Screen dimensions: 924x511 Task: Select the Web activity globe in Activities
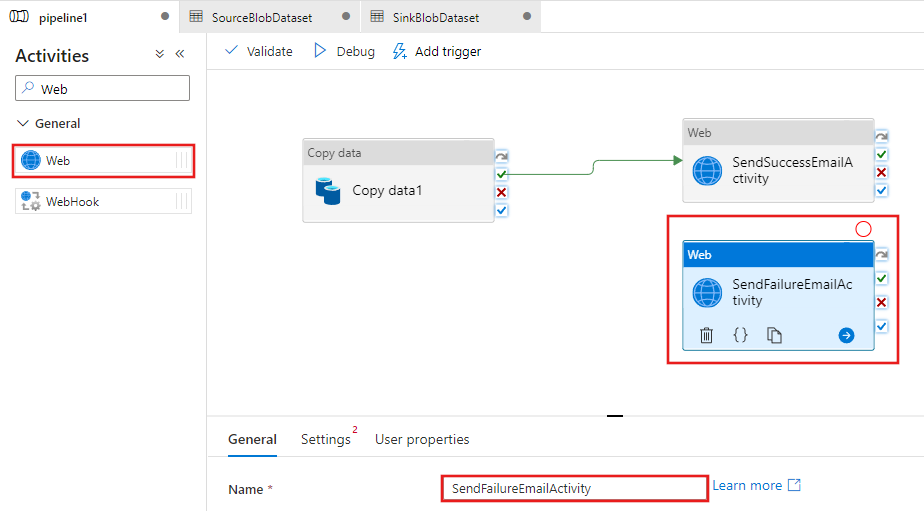[x=31, y=160]
